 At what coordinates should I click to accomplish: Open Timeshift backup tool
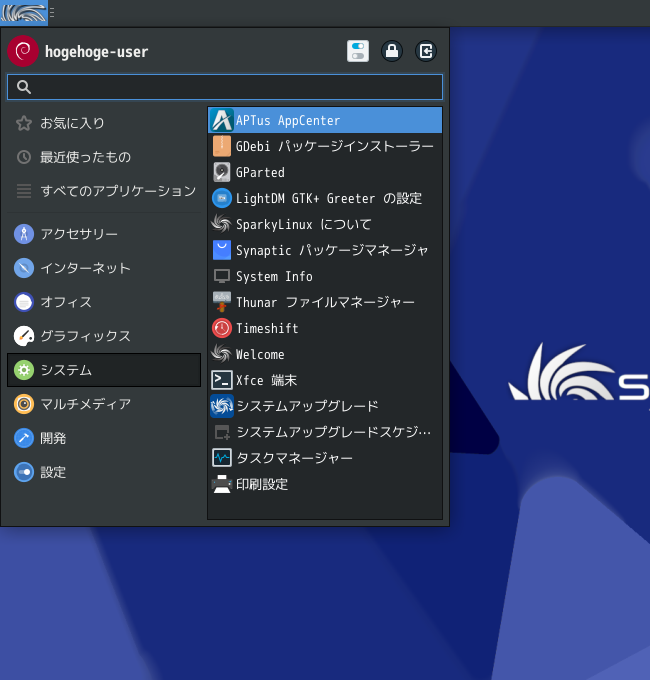(x=325, y=328)
